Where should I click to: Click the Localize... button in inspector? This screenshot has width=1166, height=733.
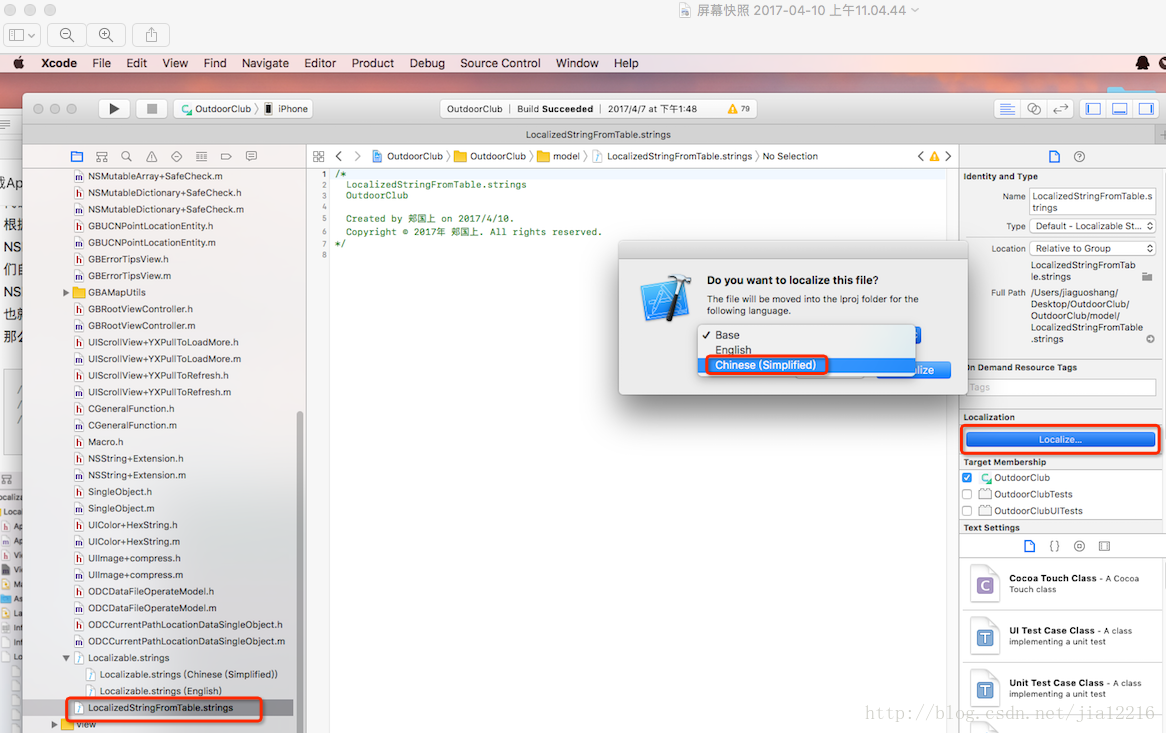(x=1060, y=439)
